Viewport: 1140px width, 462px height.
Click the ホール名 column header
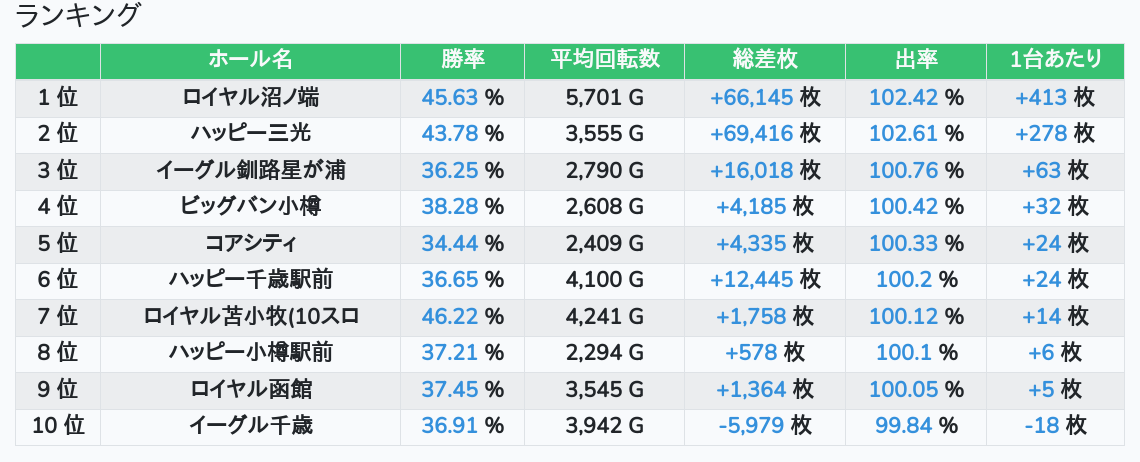coord(250,60)
